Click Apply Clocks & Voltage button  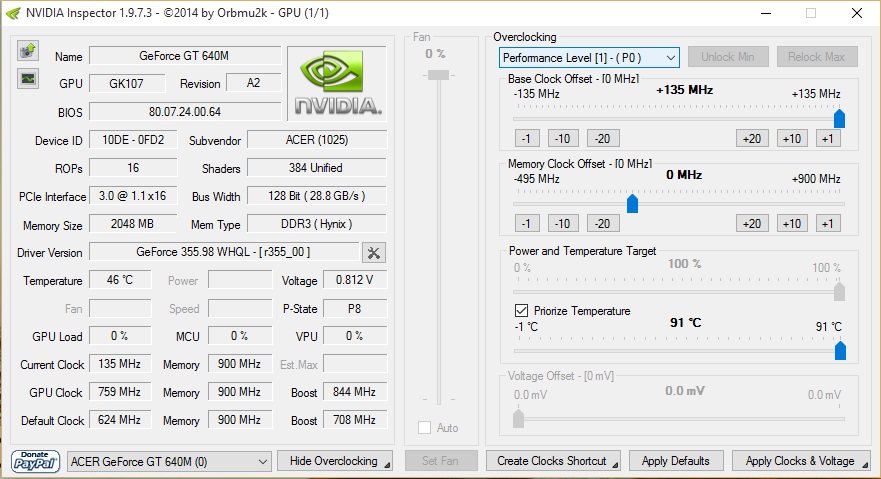[x=801, y=461]
